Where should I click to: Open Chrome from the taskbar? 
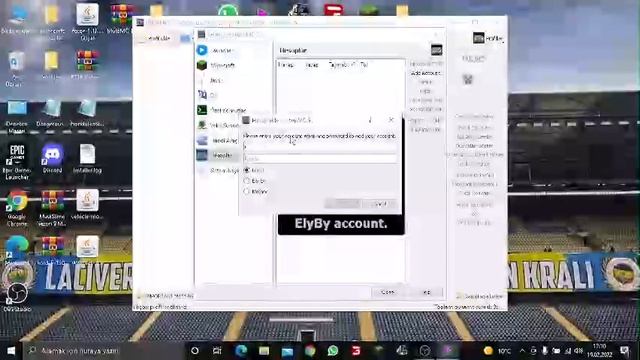click(x=310, y=351)
